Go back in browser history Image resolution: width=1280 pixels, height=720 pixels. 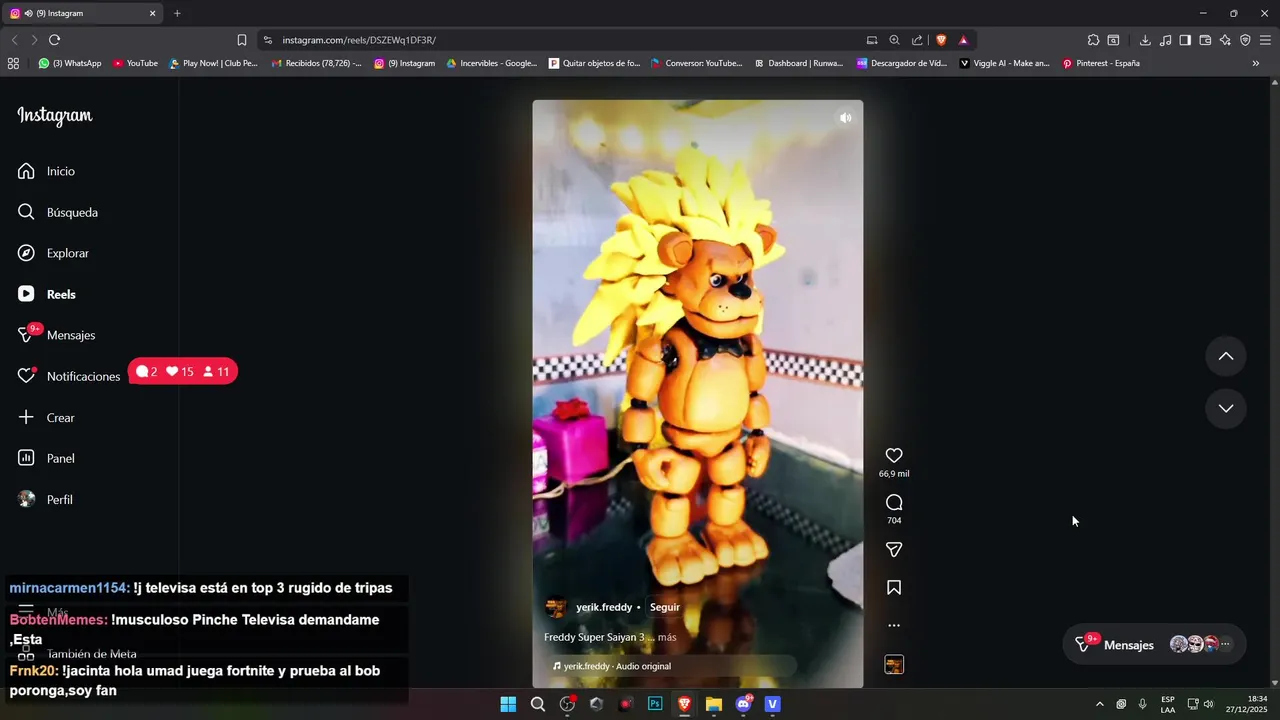14,40
